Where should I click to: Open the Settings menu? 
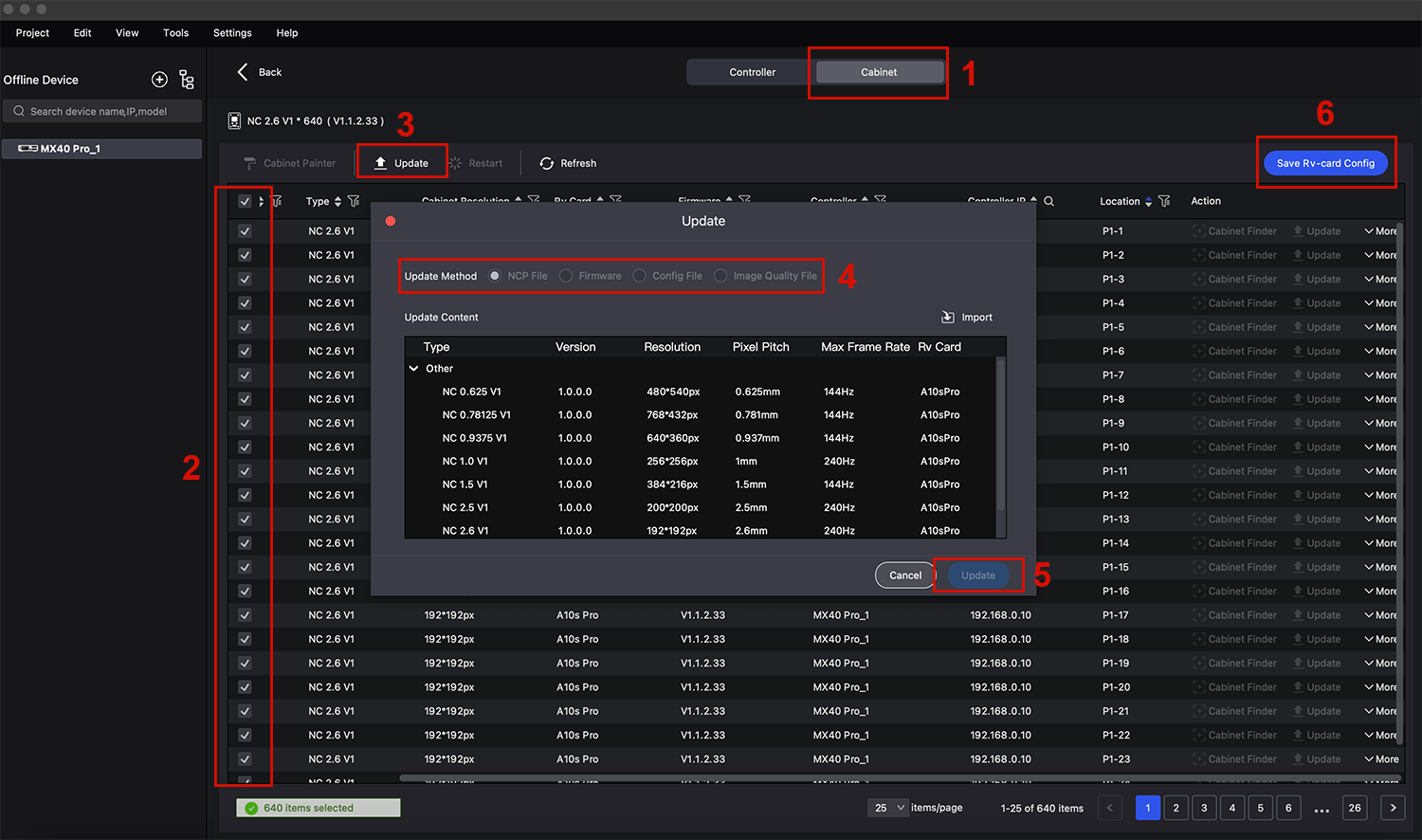click(231, 32)
